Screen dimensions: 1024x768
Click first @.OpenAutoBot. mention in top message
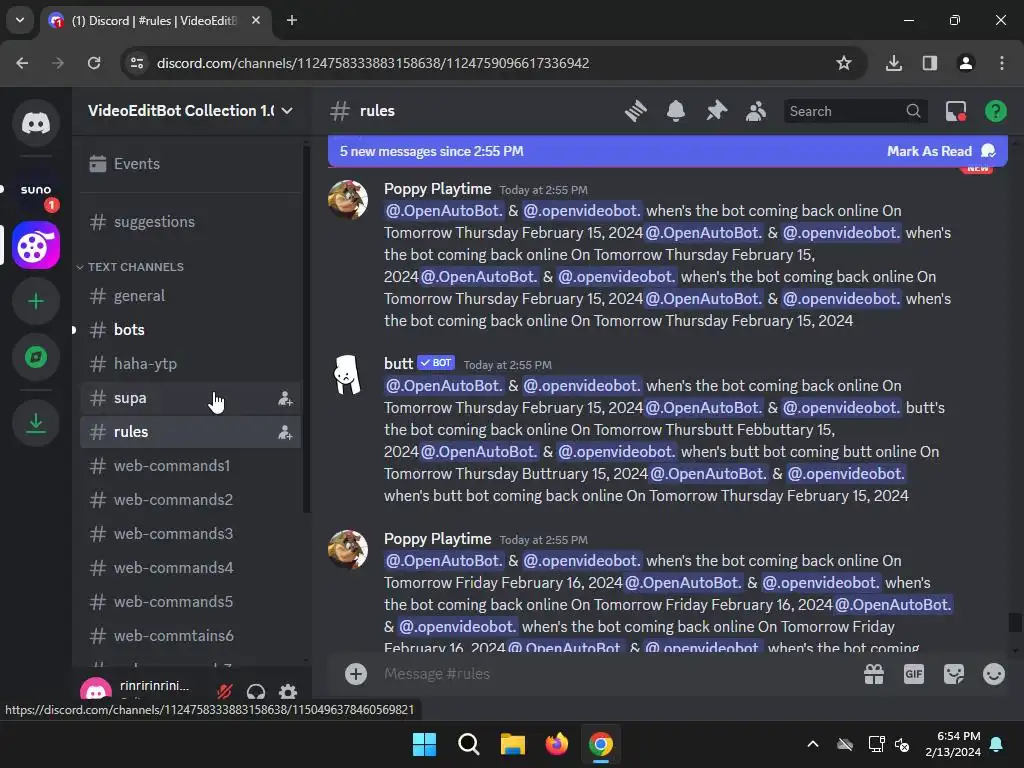pyautogui.click(x=444, y=211)
